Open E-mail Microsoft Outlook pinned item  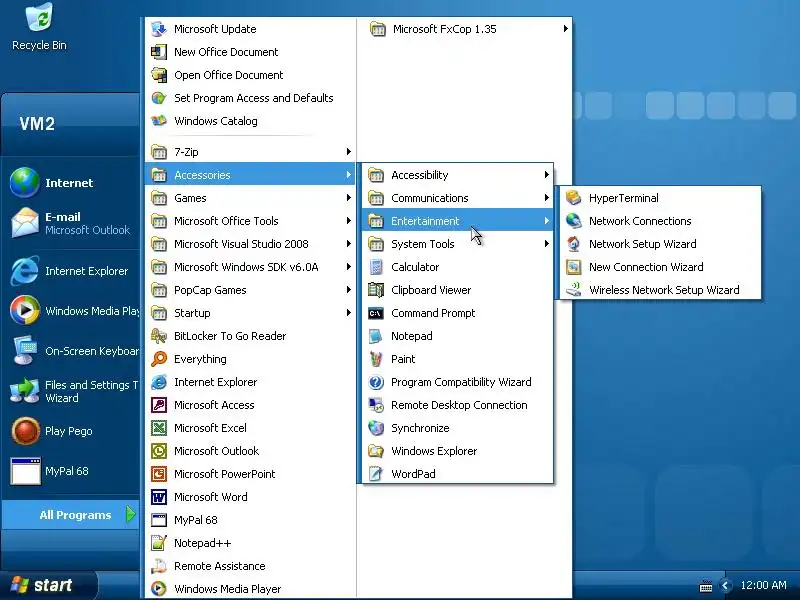tap(70, 223)
